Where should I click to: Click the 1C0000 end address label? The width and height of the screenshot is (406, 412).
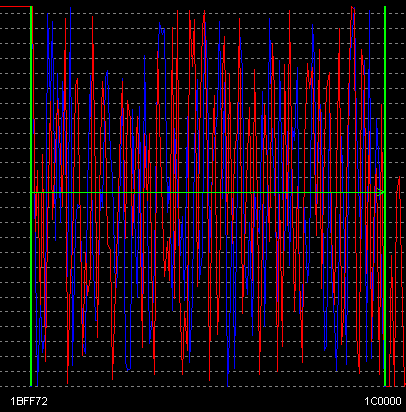[382, 401]
